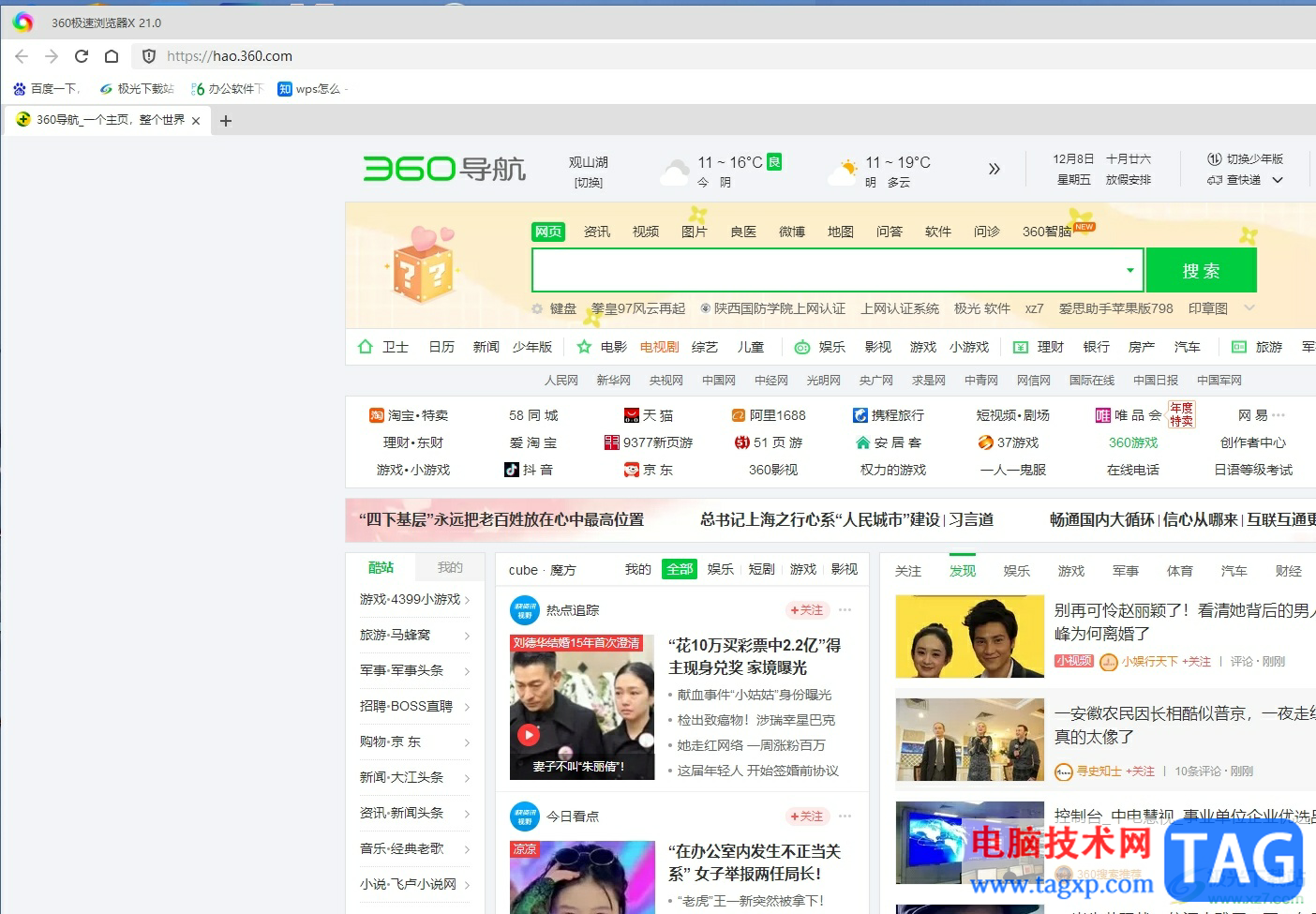Open more options next to 网易
Image resolution: width=1316 pixels, height=914 pixels.
pos(1279,415)
